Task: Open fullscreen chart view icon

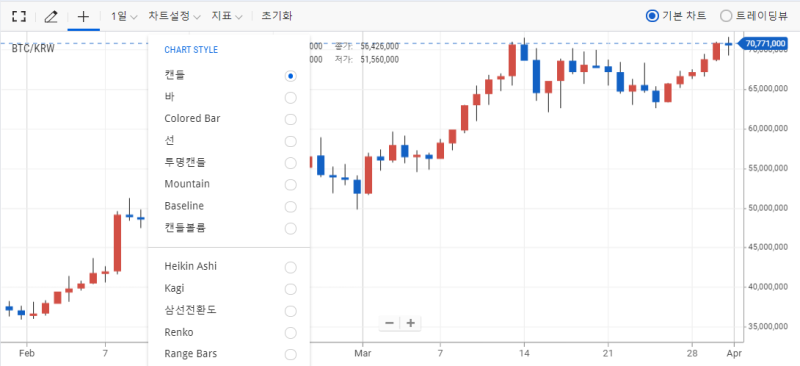Action: 19,16
